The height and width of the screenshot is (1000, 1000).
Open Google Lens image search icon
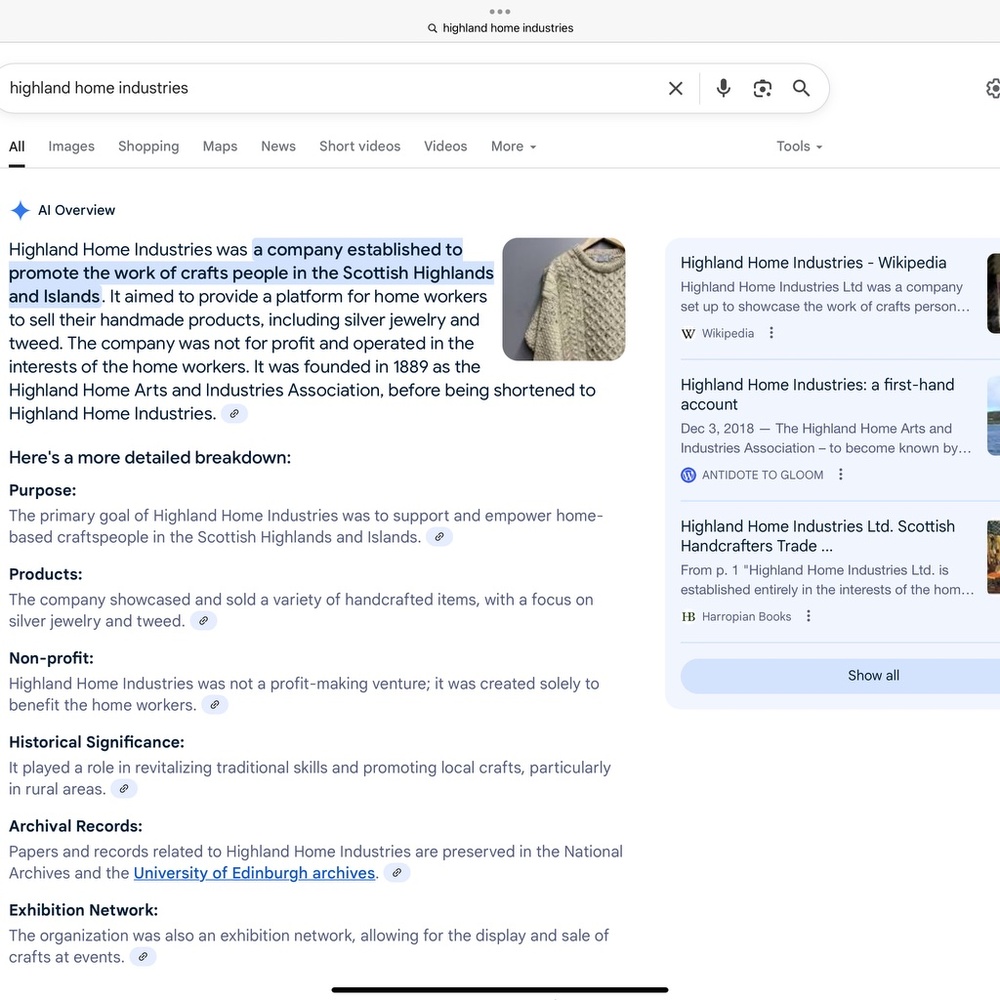point(762,88)
